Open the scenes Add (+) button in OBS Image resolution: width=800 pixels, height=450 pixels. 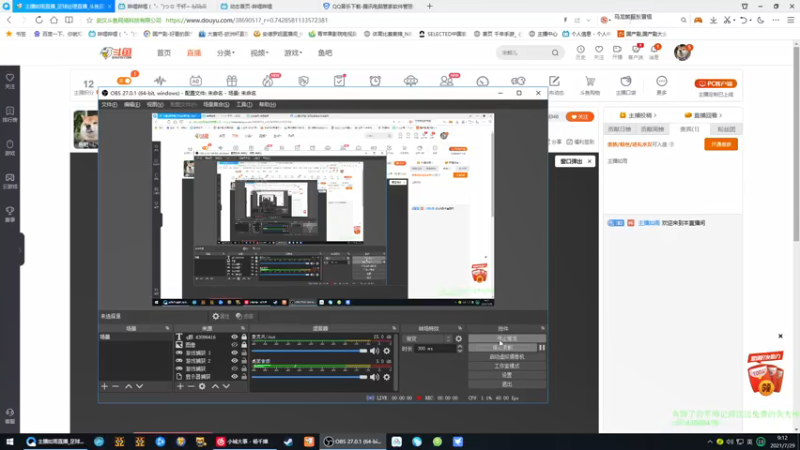point(105,387)
